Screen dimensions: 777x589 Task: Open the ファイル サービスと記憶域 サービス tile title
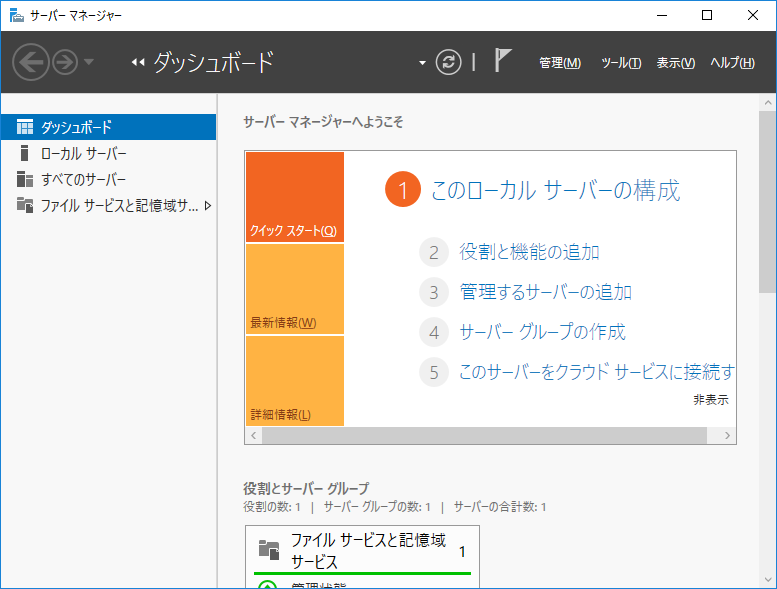click(368, 551)
